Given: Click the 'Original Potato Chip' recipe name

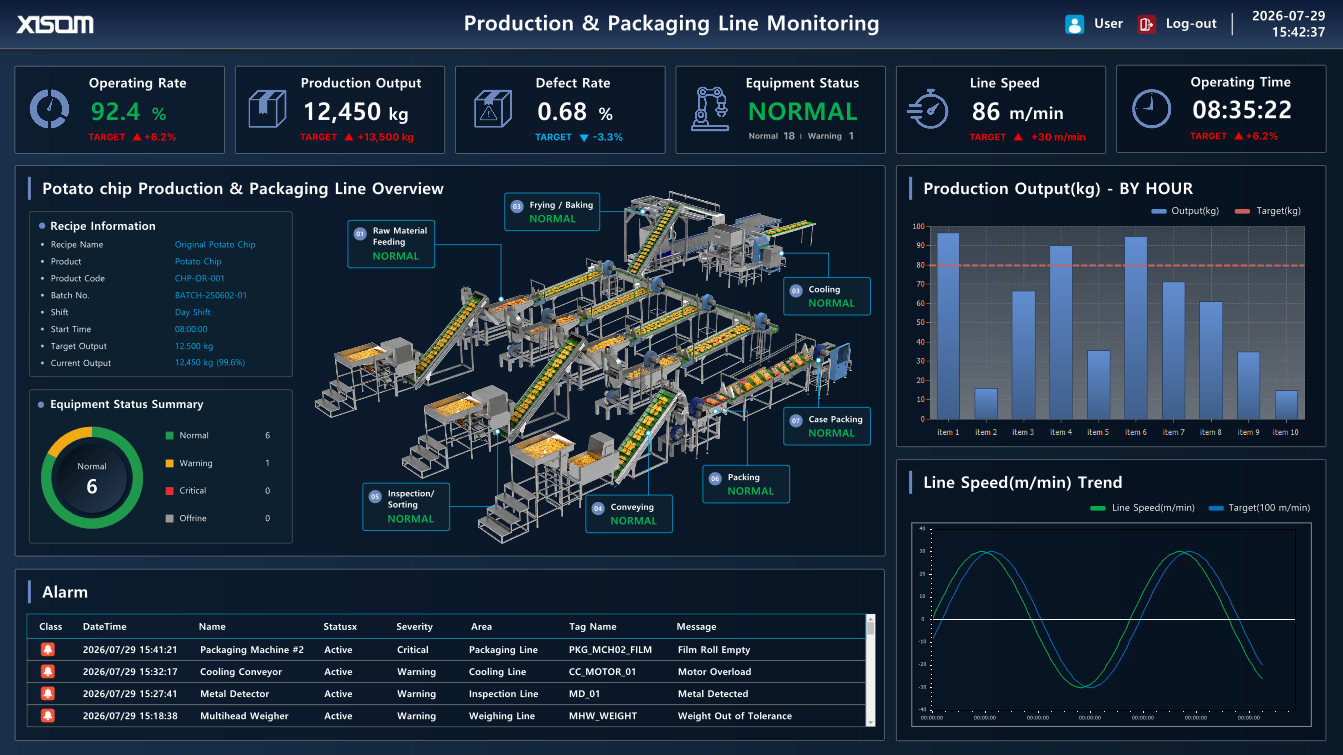Looking at the screenshot, I should click(x=215, y=245).
